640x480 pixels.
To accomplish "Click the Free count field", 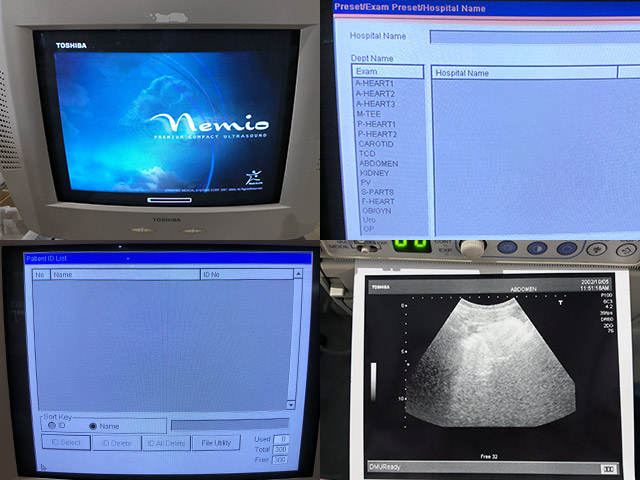I will click(280, 460).
